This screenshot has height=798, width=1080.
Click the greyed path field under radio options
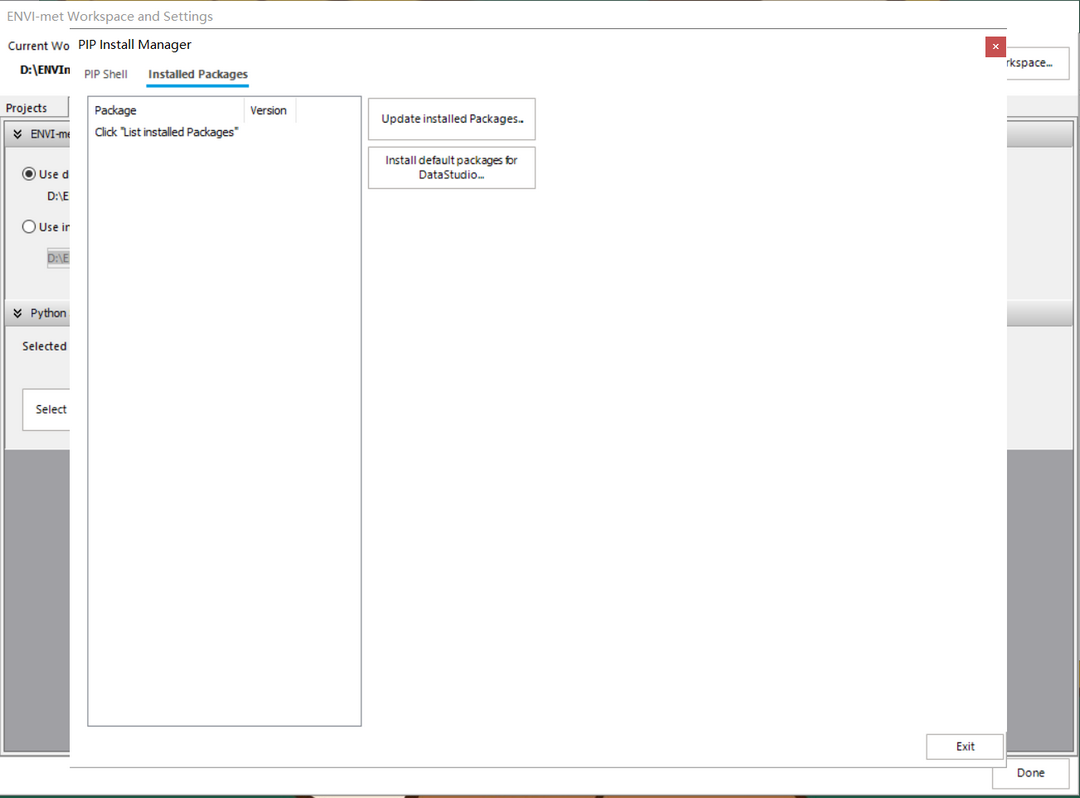coord(58,258)
